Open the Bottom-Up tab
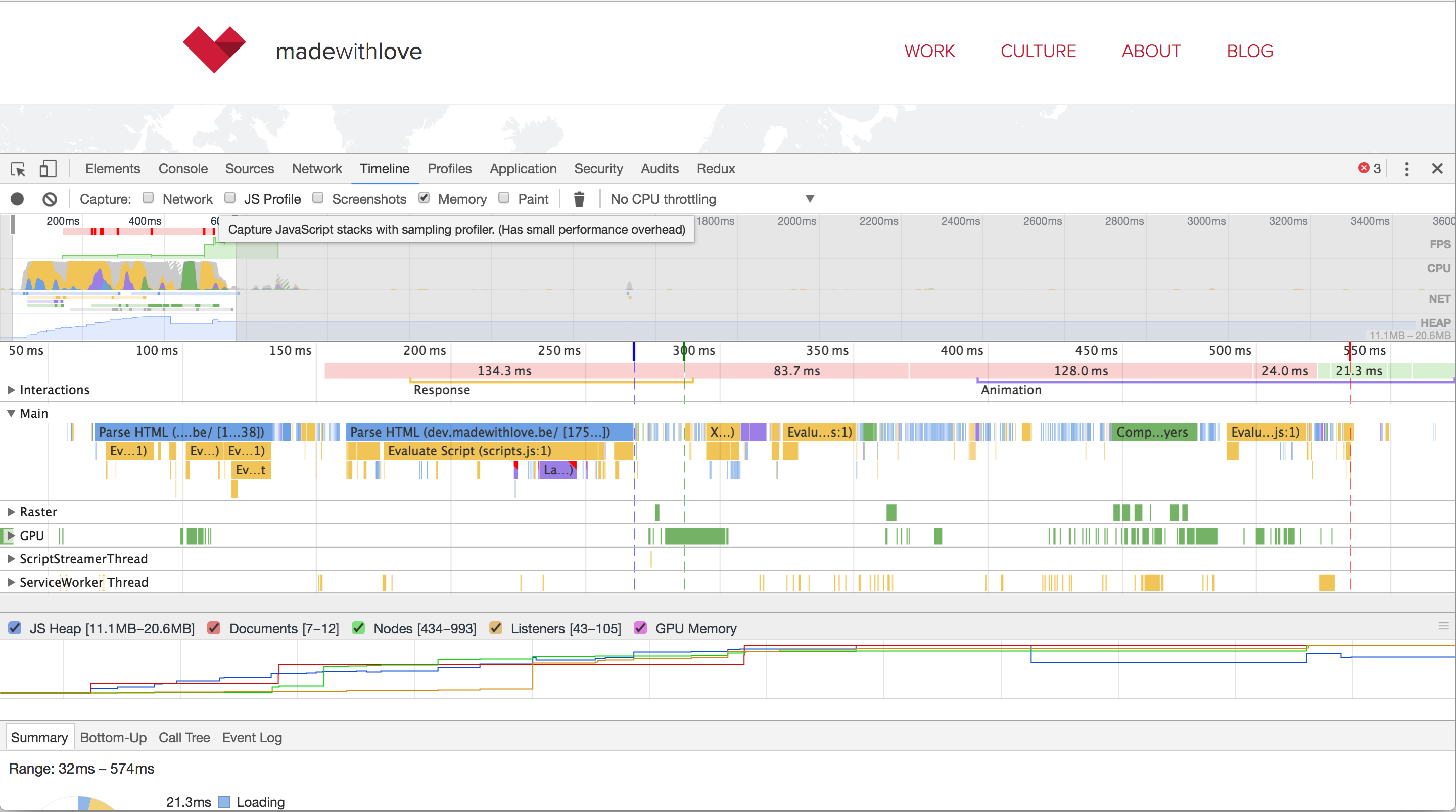This screenshot has width=1456, height=812. point(113,737)
